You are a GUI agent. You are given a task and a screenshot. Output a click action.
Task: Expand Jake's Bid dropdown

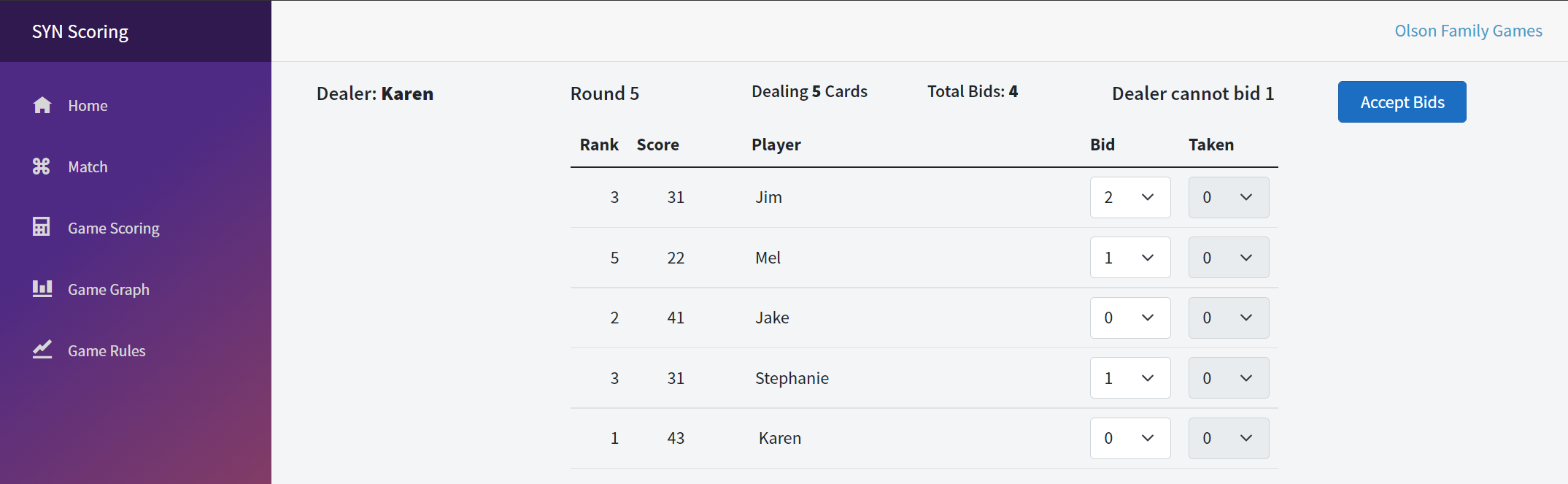1129,318
